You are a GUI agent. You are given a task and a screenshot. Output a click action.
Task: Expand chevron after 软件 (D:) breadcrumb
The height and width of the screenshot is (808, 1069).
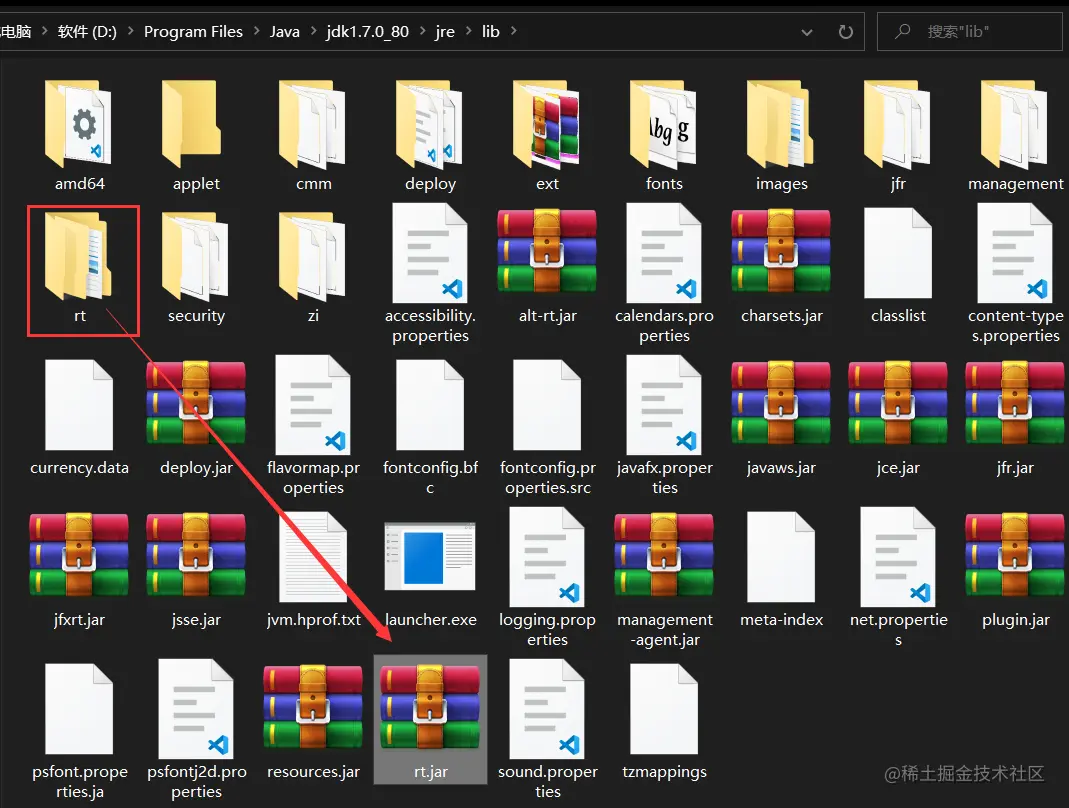pyautogui.click(x=130, y=31)
